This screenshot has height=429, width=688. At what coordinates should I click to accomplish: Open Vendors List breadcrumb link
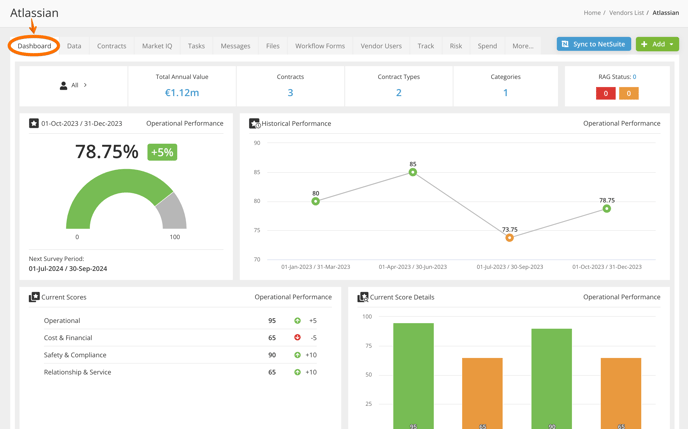626,13
